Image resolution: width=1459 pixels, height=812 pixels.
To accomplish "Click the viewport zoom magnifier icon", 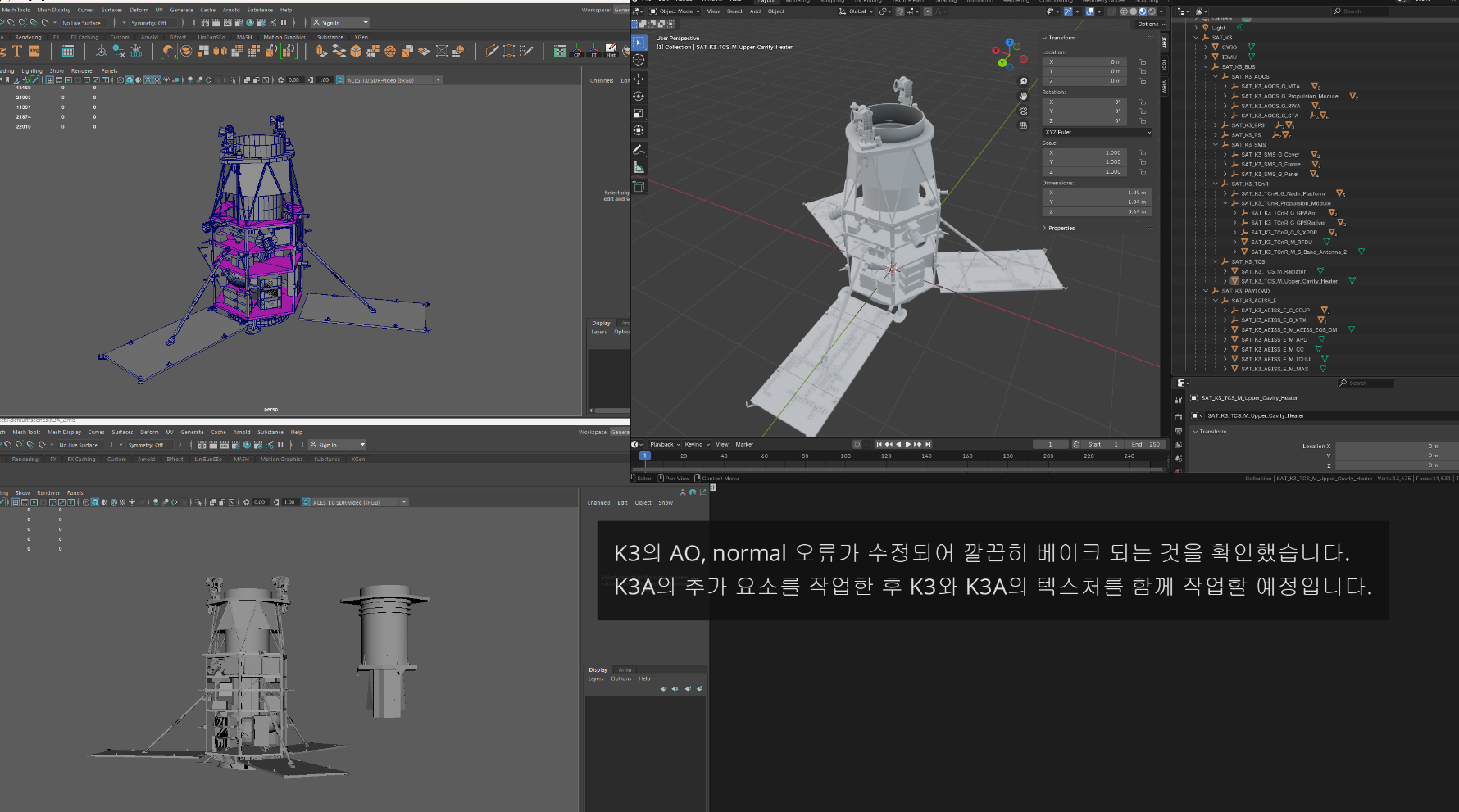I will (1023, 82).
